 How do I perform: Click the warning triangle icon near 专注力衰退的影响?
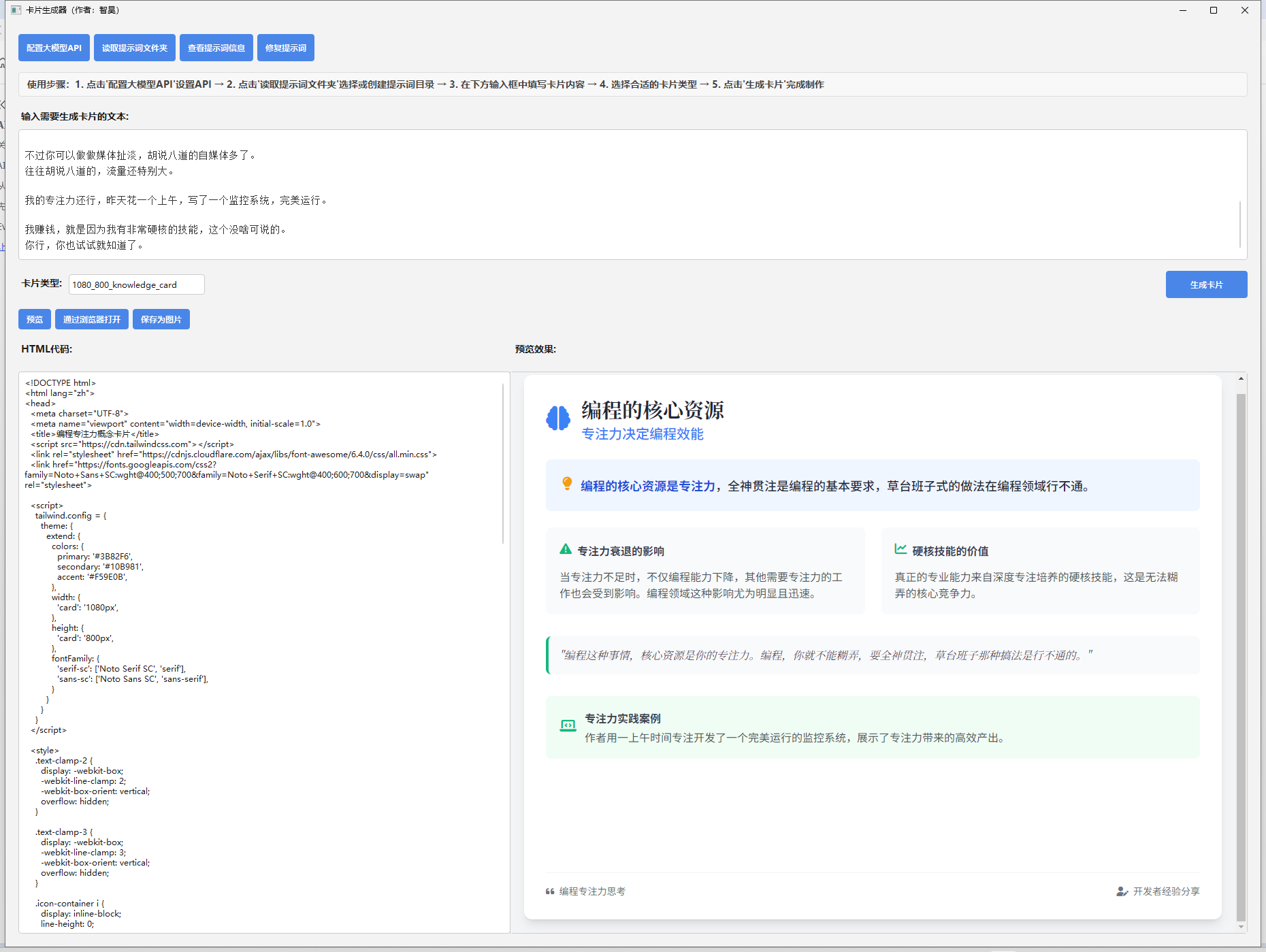click(566, 549)
